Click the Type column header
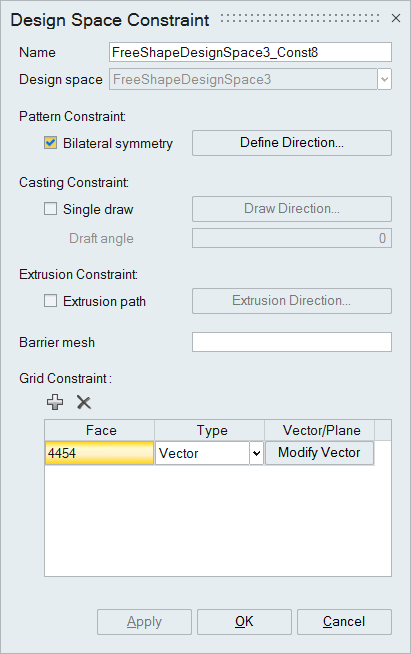 (x=210, y=430)
